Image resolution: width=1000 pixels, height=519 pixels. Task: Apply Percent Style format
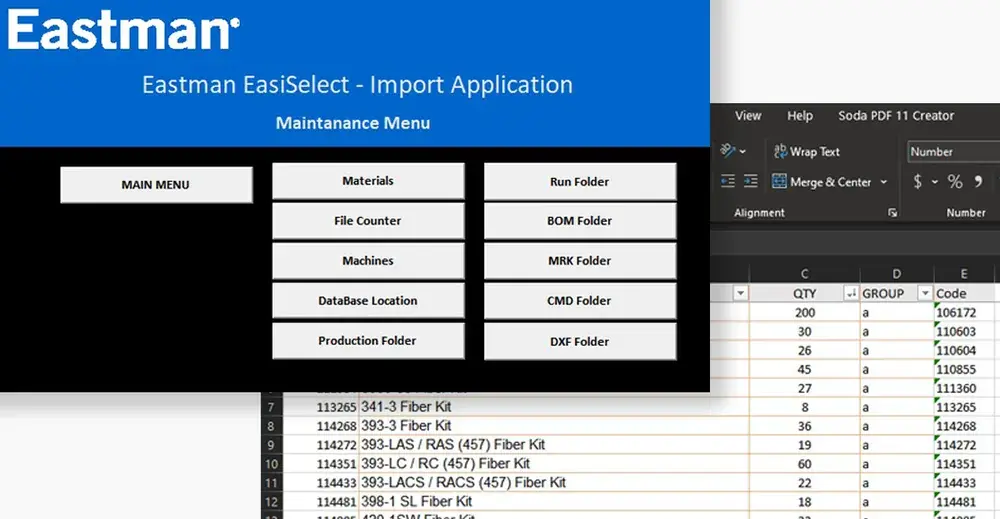(x=955, y=182)
